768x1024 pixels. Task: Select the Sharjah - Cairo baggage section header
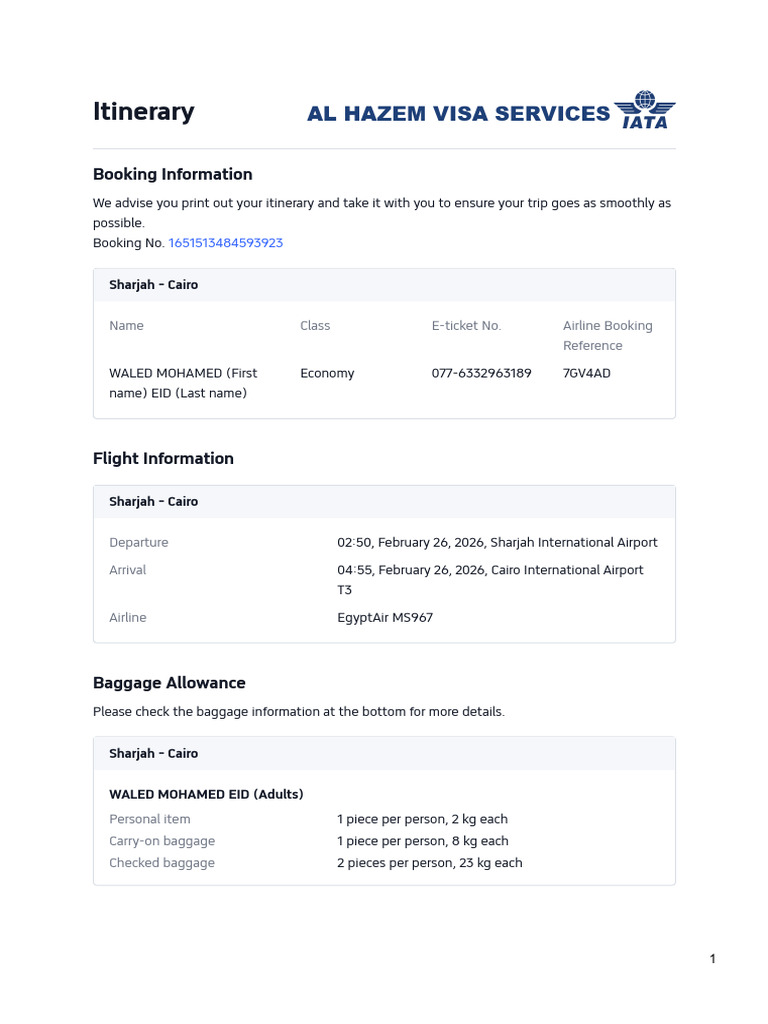click(384, 754)
